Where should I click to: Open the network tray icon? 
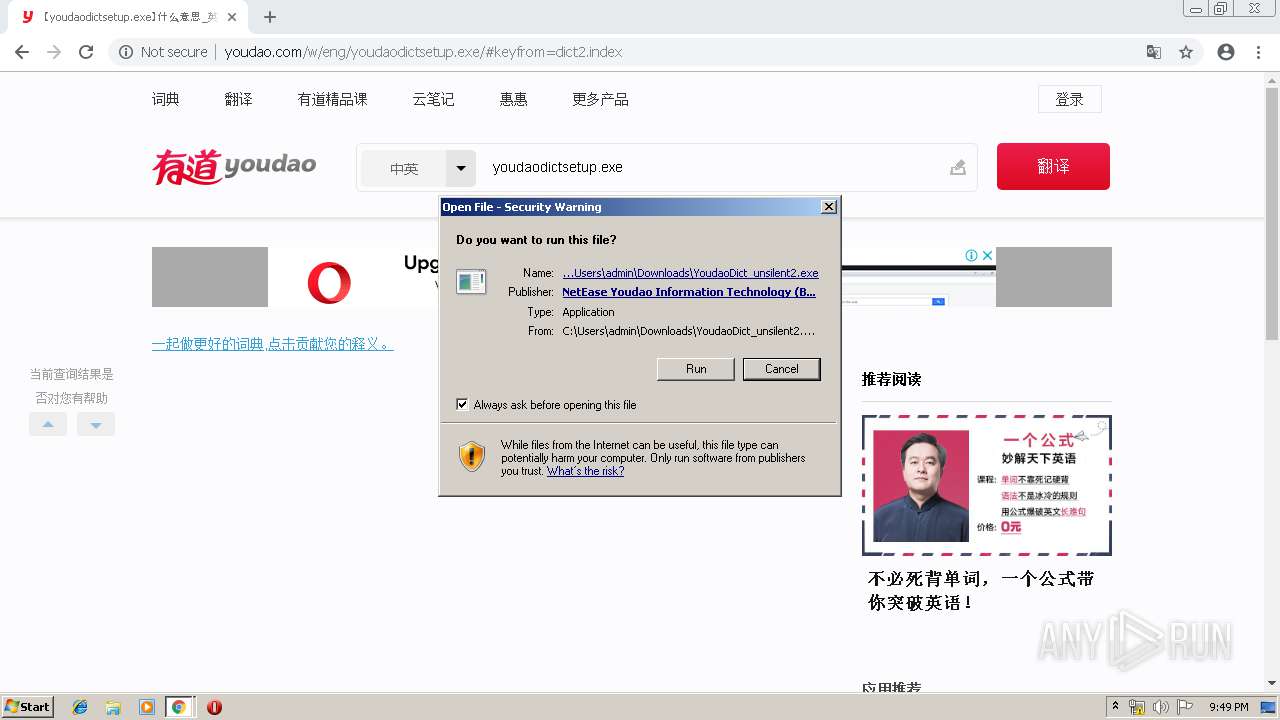point(1137,707)
